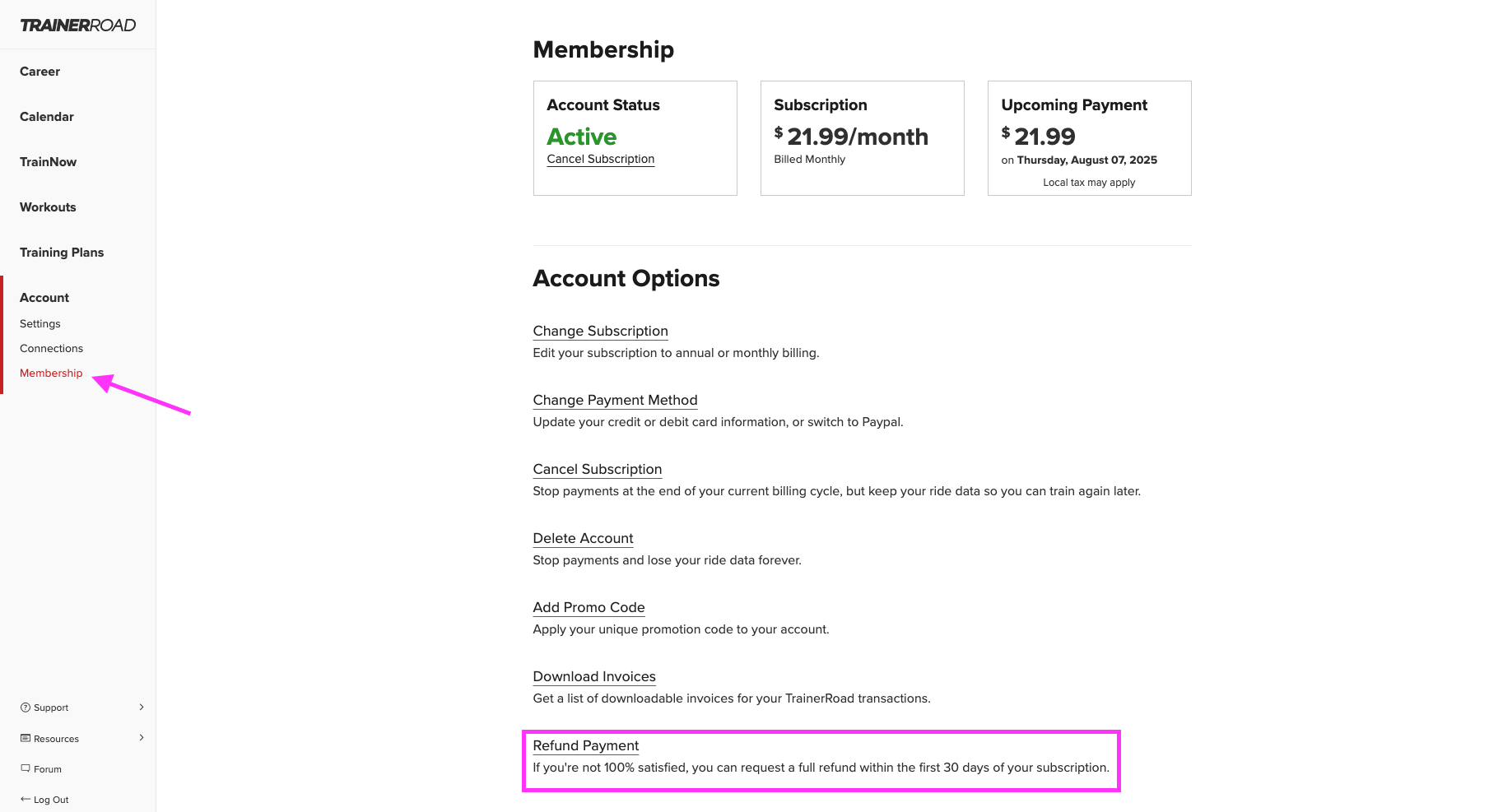Click the Forum speech bubble icon
1512x812 pixels.
click(25, 768)
